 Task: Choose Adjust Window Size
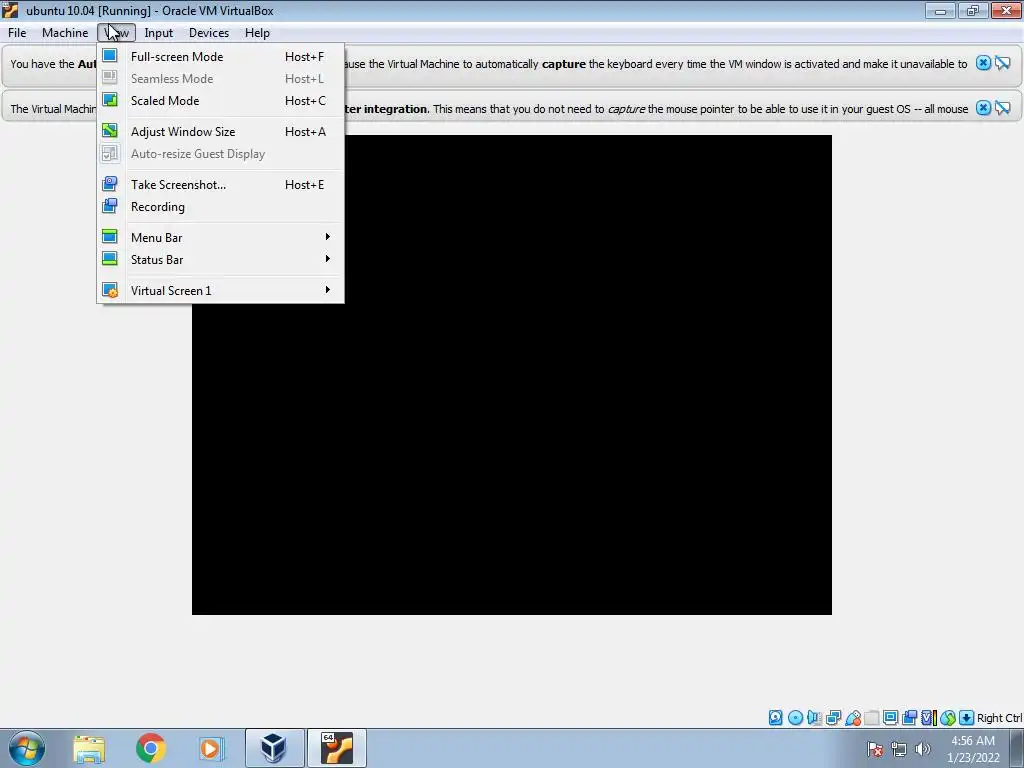[220, 131]
